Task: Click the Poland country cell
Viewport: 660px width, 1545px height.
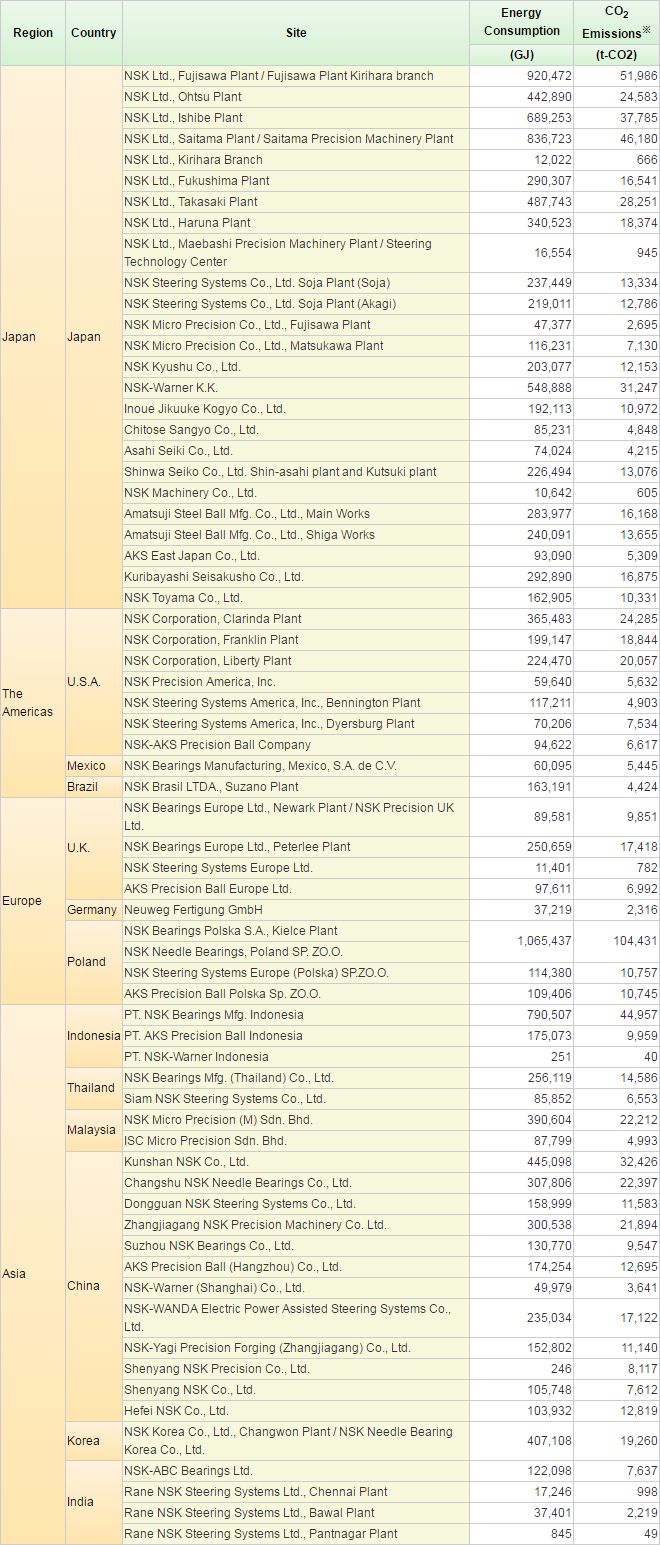Action: tap(93, 962)
